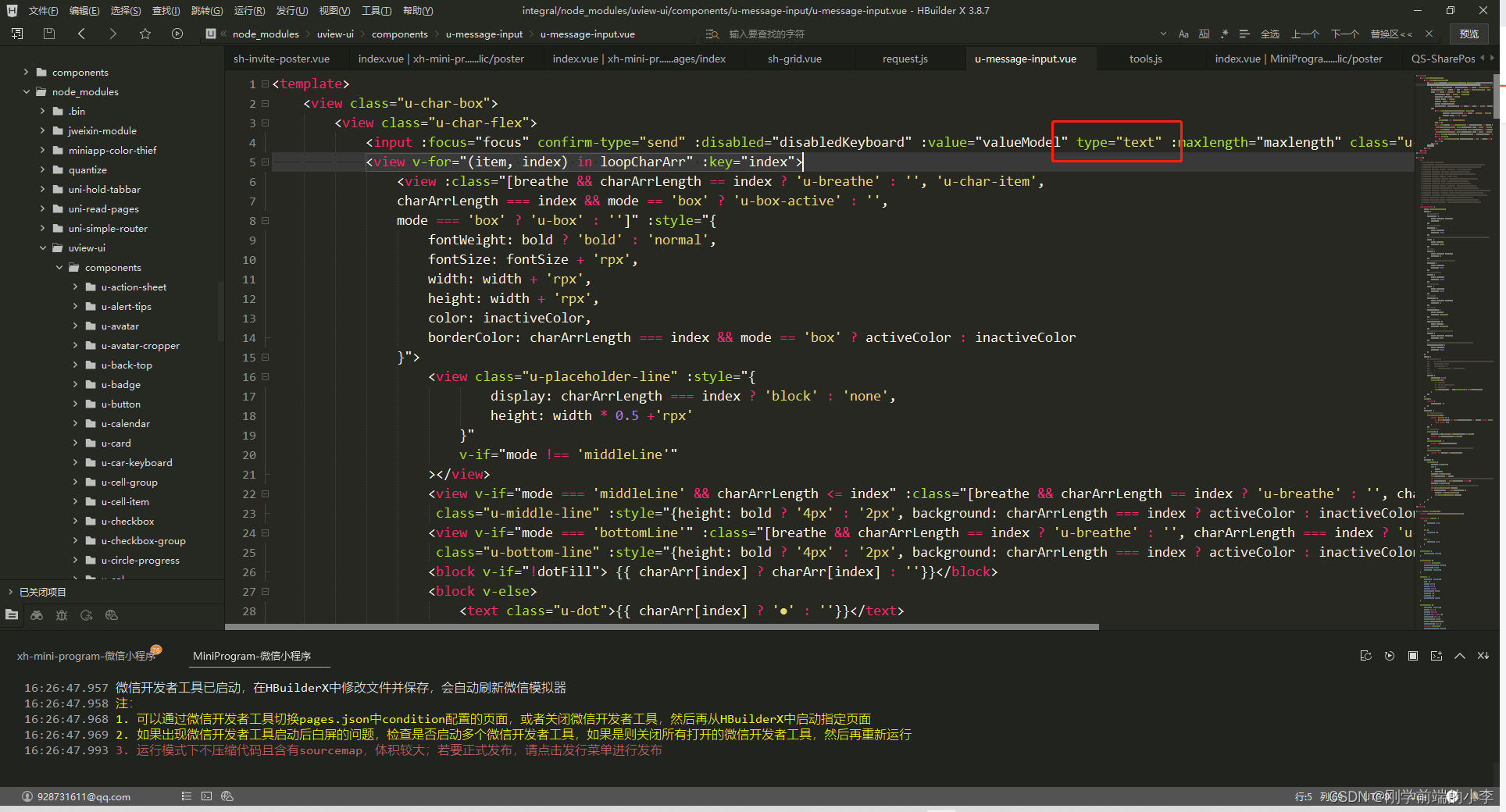The width and height of the screenshot is (1506, 812).
Task: Switch to tools.js tab
Action: [1145, 59]
